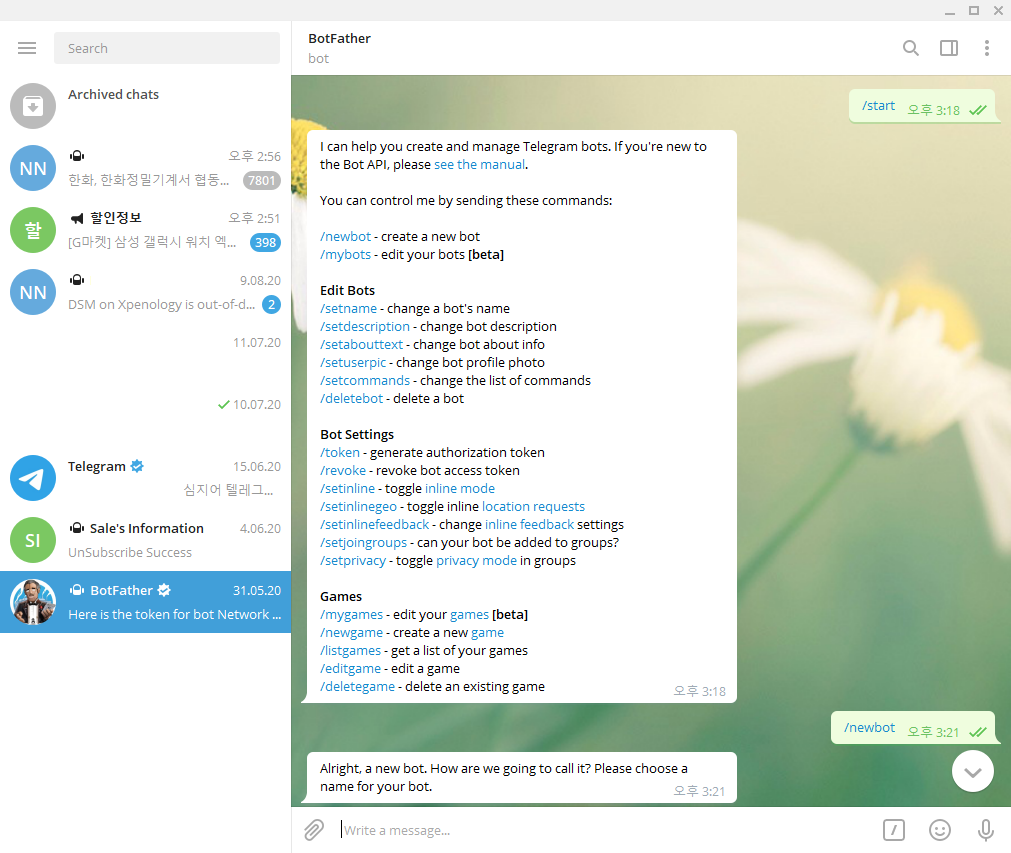Open the three-dot chat options menu
Screen dimensions: 1011x853
pyautogui.click(x=986, y=48)
